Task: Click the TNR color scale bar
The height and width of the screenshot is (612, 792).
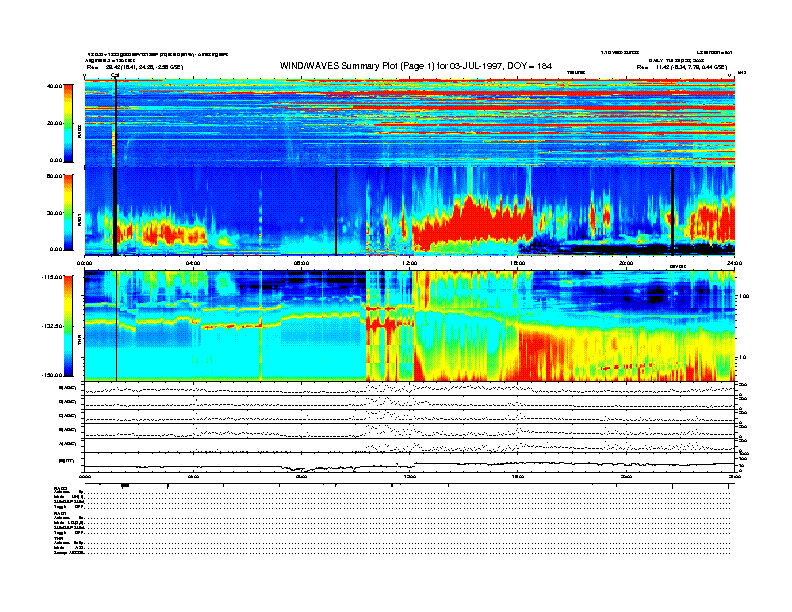Action: point(68,326)
